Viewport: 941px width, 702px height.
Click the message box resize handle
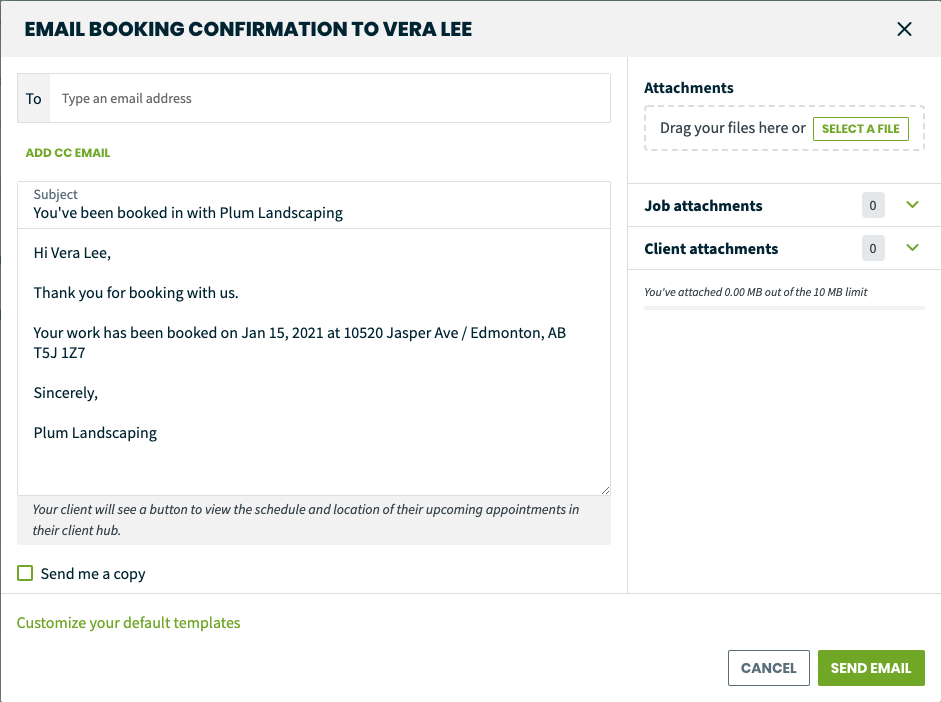pos(606,490)
